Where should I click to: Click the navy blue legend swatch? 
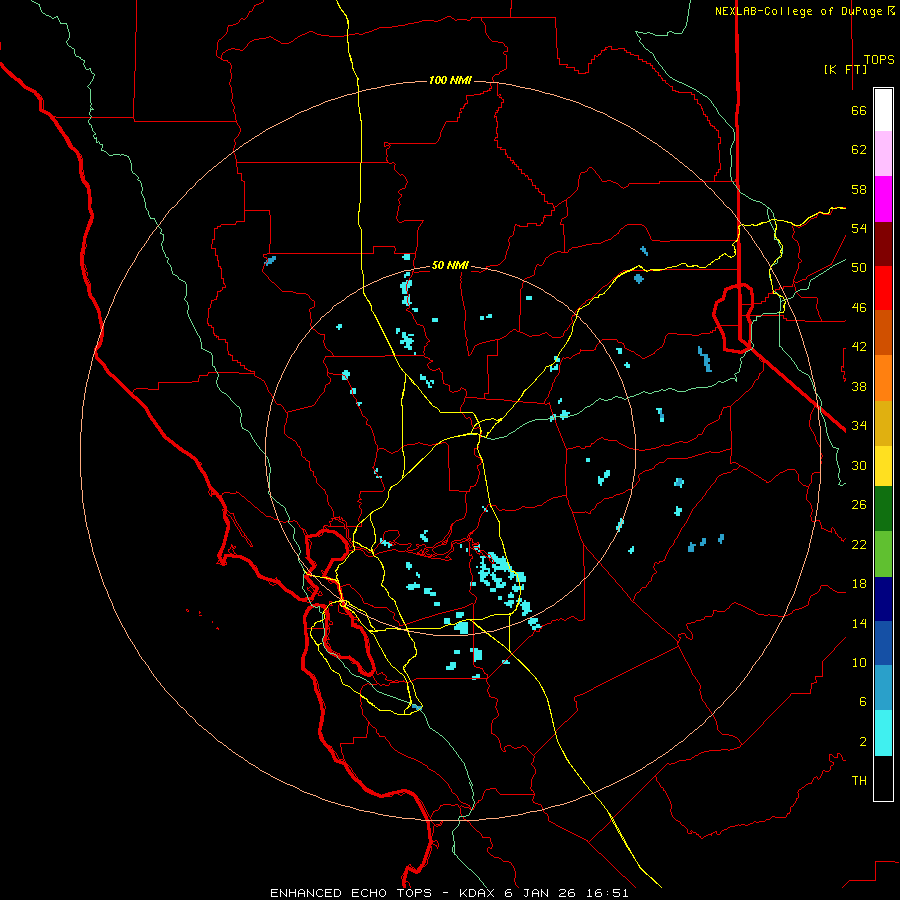click(x=883, y=599)
